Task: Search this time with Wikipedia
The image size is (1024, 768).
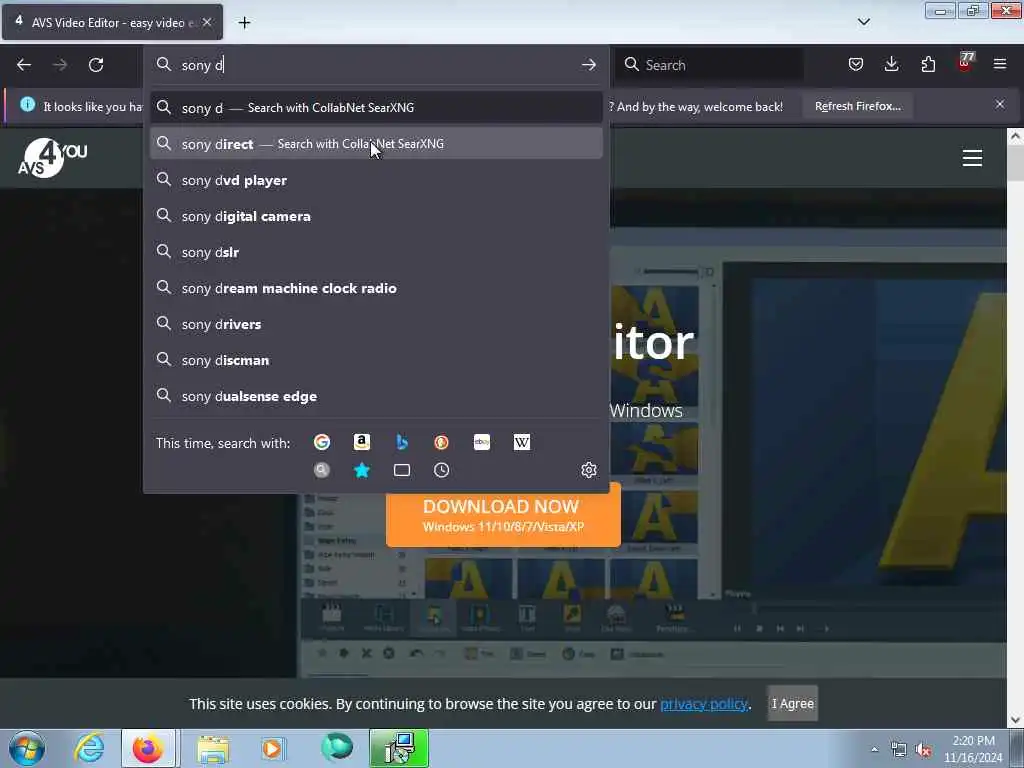Action: click(x=522, y=442)
